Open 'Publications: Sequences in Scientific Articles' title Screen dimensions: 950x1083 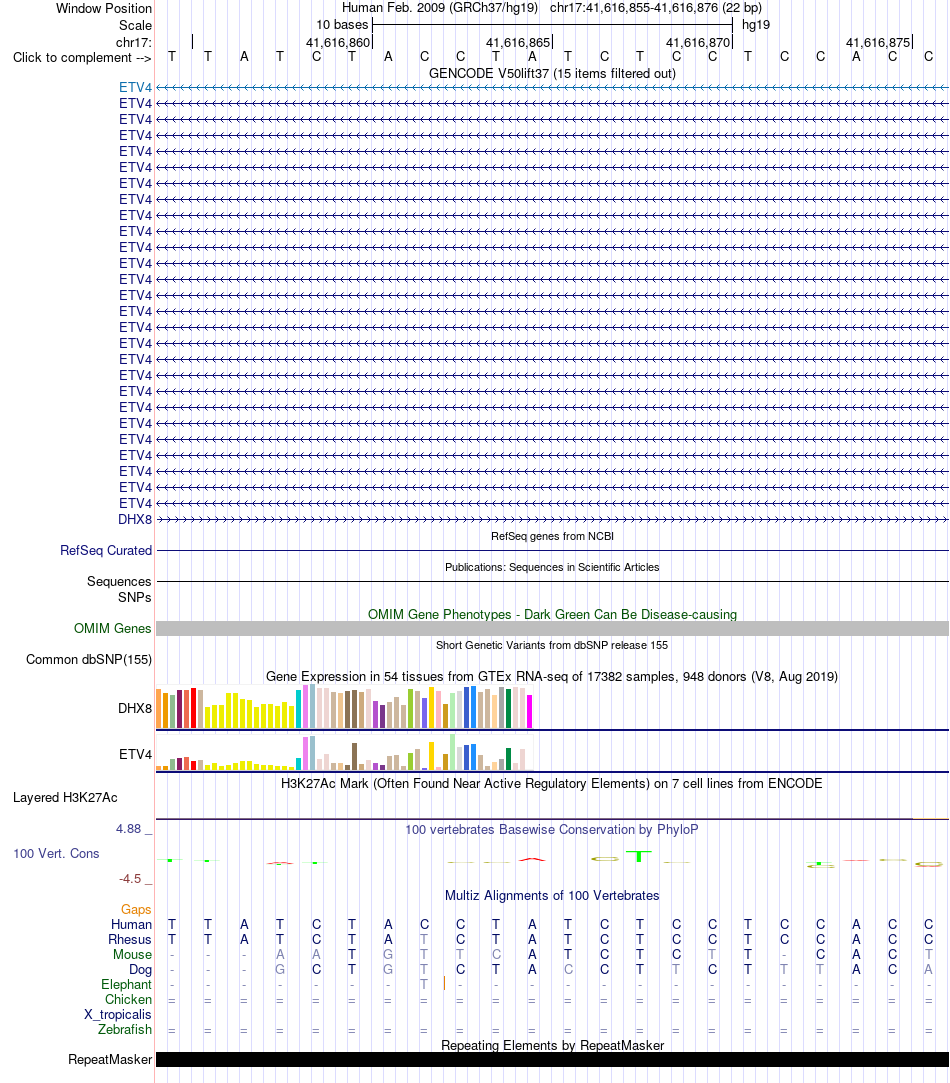click(552, 567)
